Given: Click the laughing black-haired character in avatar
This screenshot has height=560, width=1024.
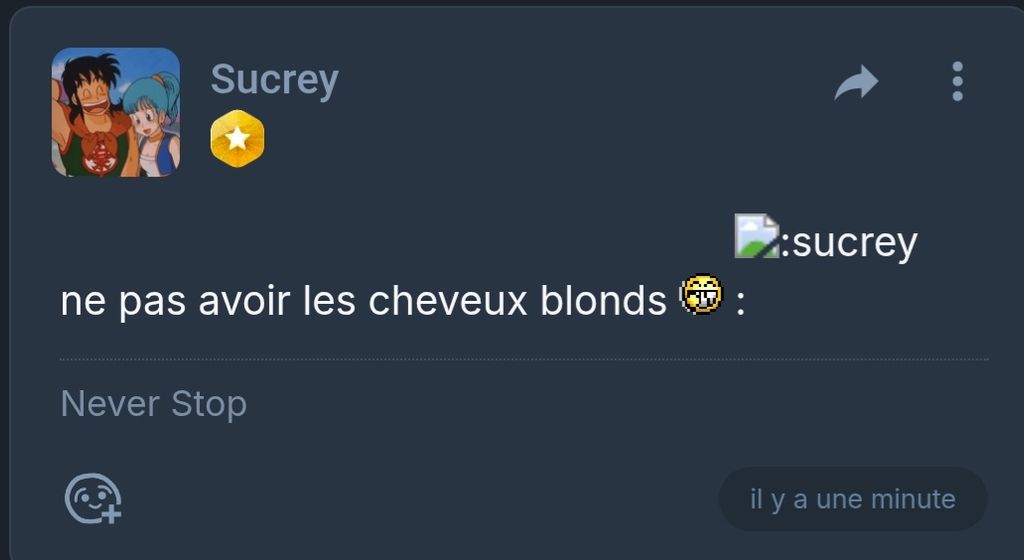Looking at the screenshot, I should coord(91,114).
